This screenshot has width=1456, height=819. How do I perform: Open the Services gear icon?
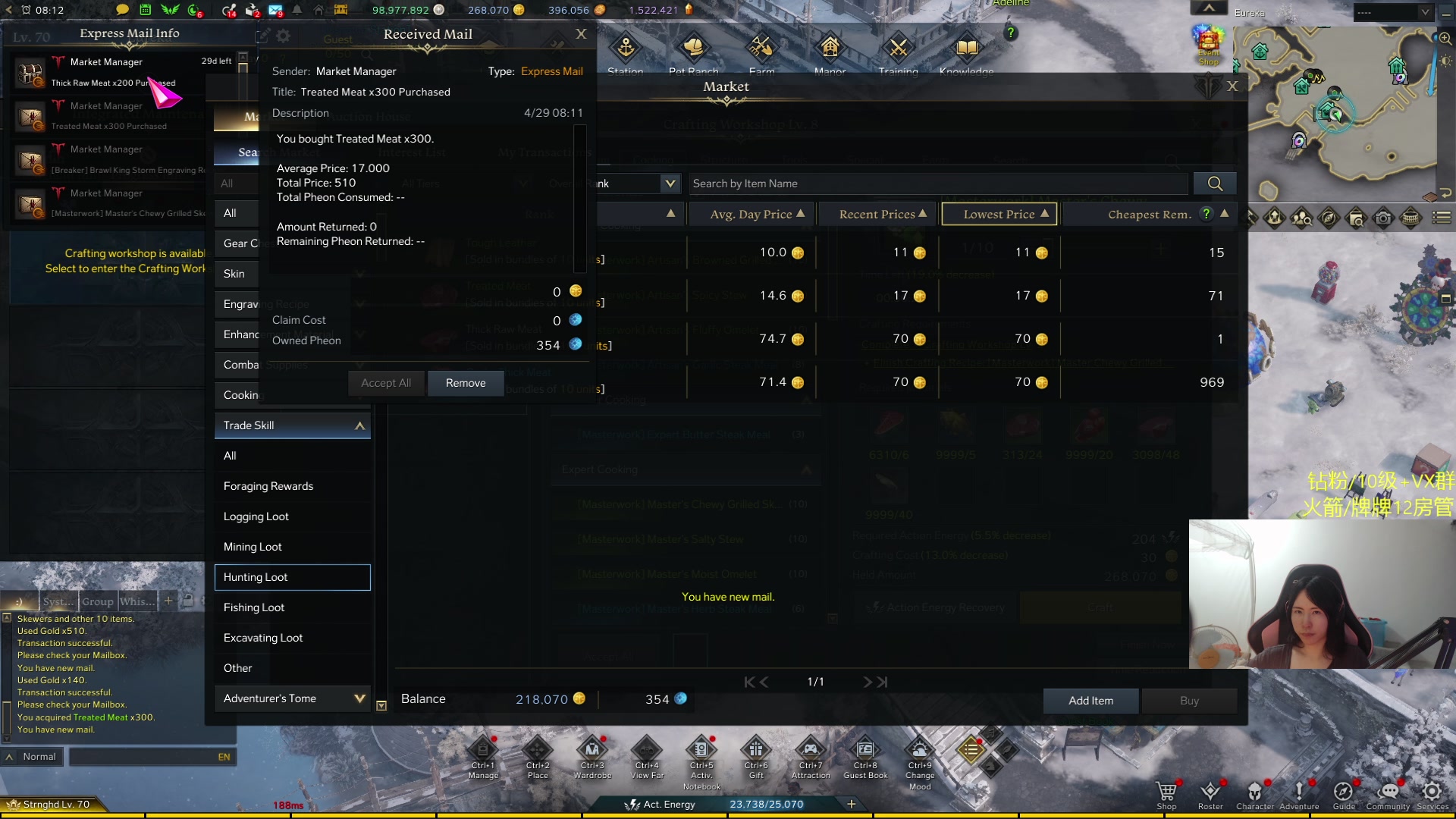pyautogui.click(x=1432, y=792)
